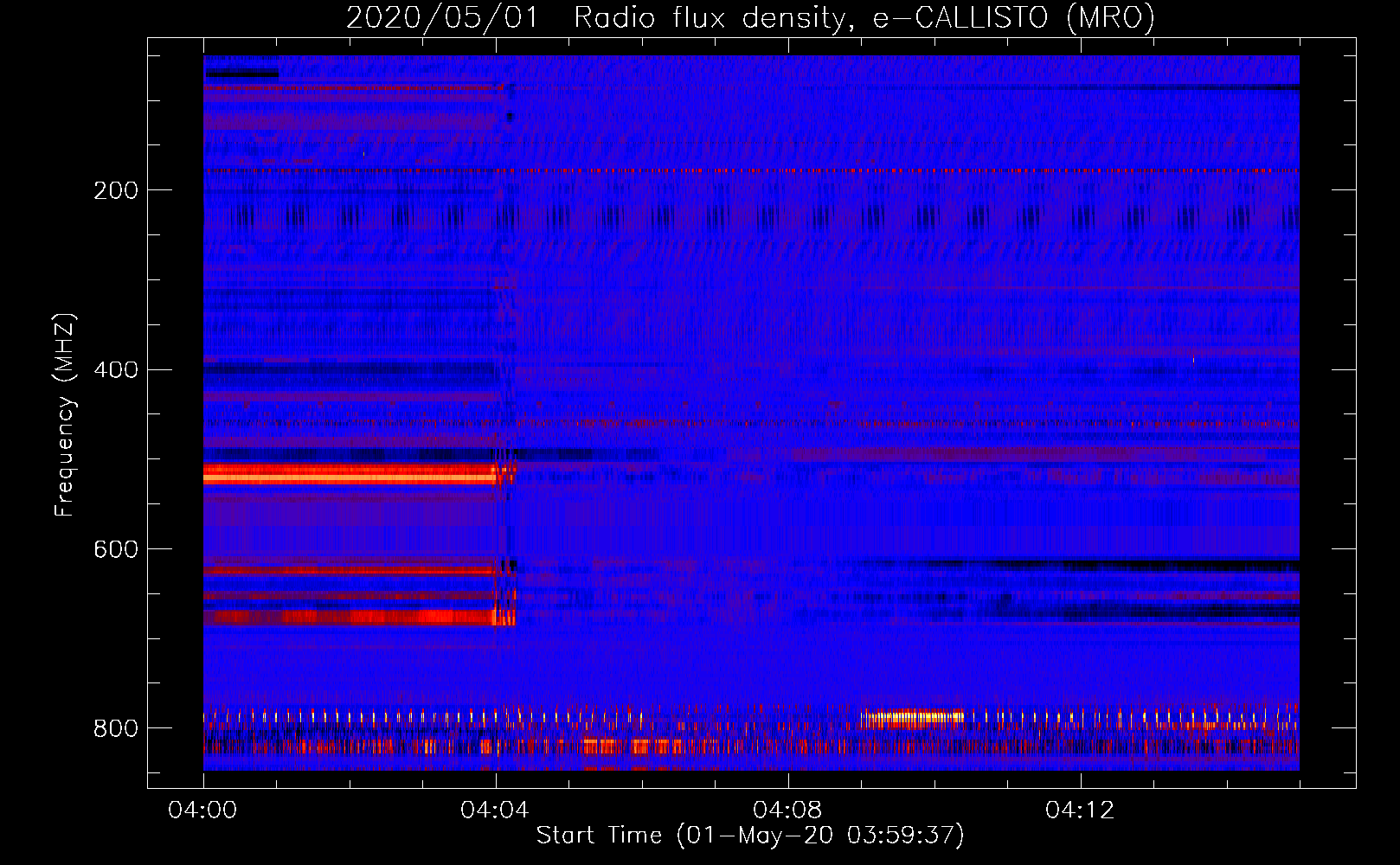Click the 04:12 time tick label
Screen dimensions: 1400x865
click(1080, 811)
